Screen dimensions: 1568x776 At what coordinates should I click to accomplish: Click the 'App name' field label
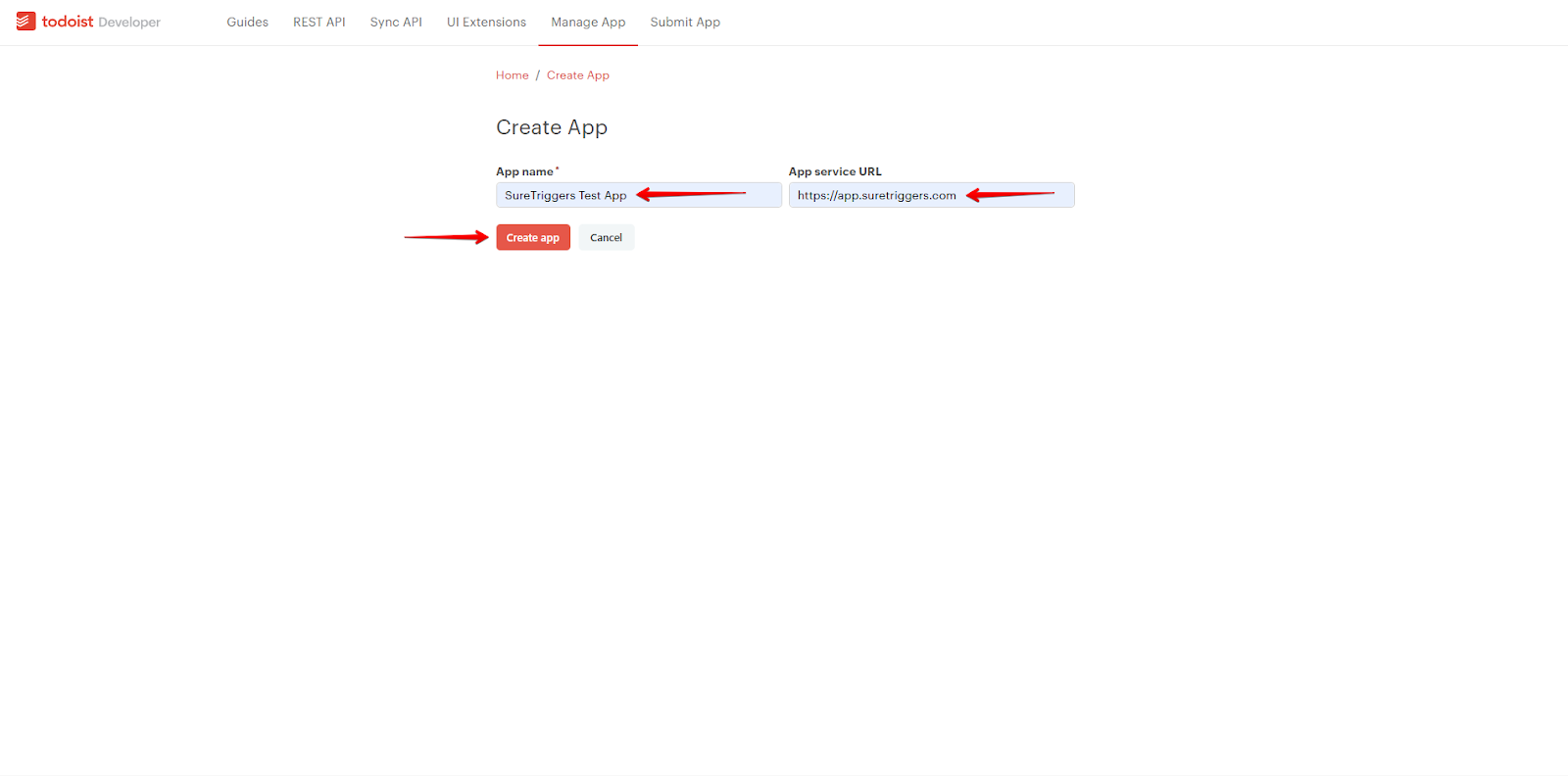click(x=525, y=171)
